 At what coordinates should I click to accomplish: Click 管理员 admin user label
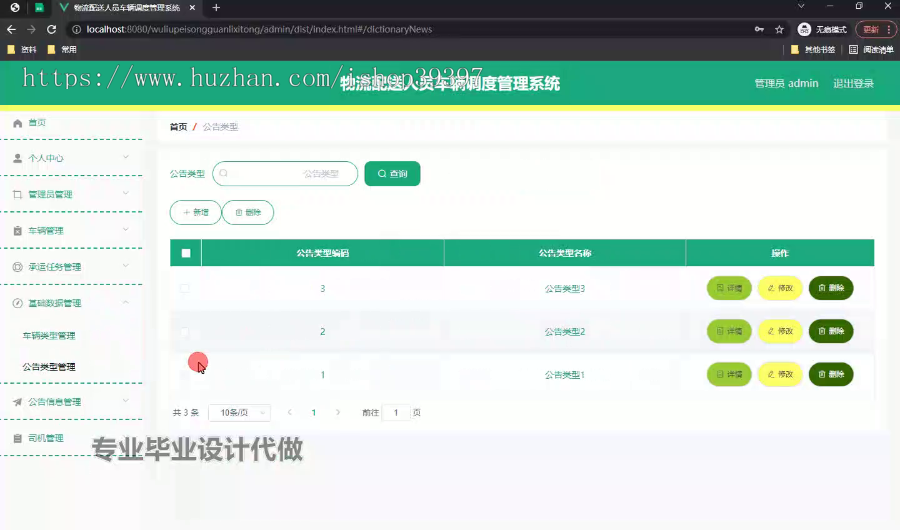pos(786,84)
